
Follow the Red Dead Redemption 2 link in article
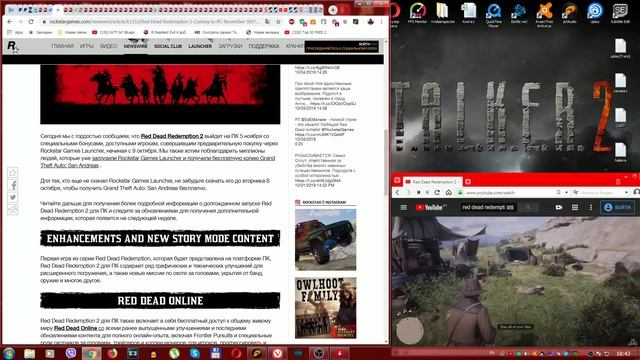pos(172,136)
